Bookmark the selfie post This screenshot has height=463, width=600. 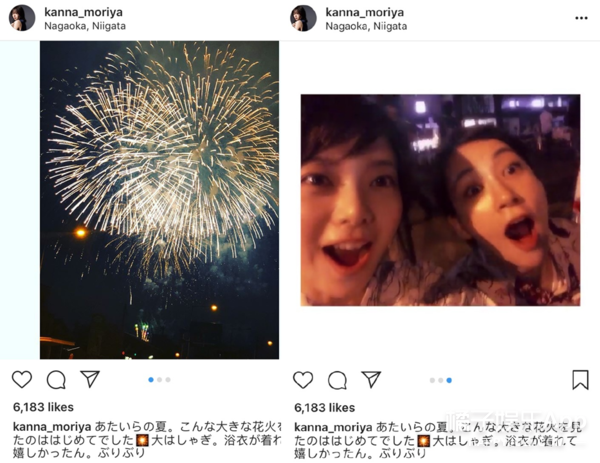pyautogui.click(x=580, y=380)
